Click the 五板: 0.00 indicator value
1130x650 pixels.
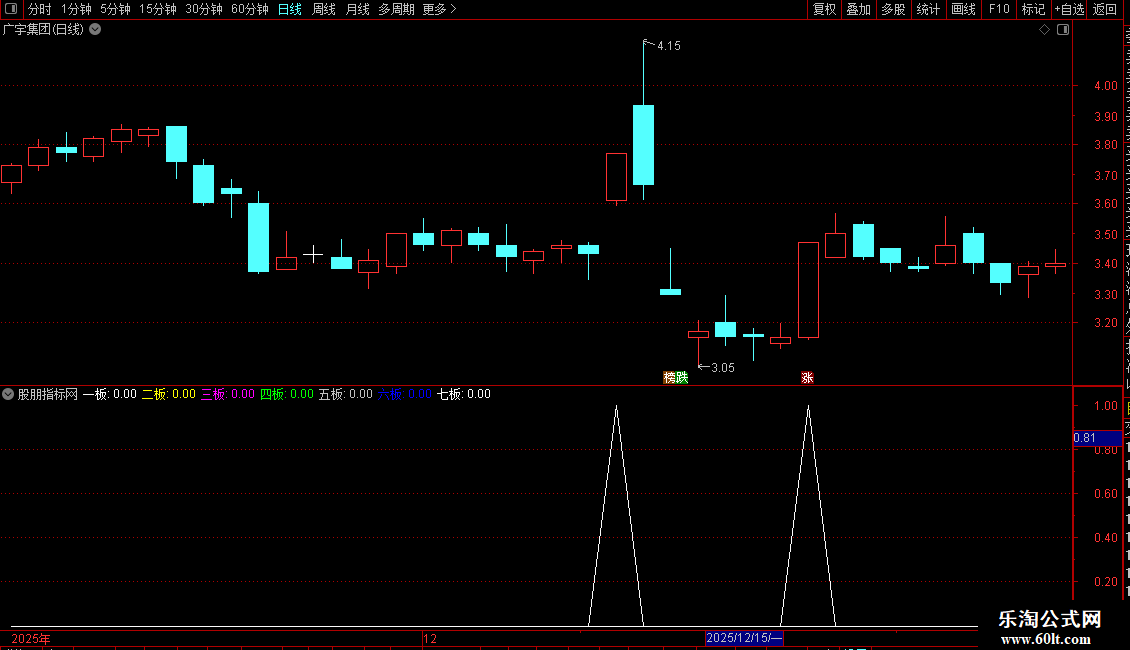tap(346, 394)
